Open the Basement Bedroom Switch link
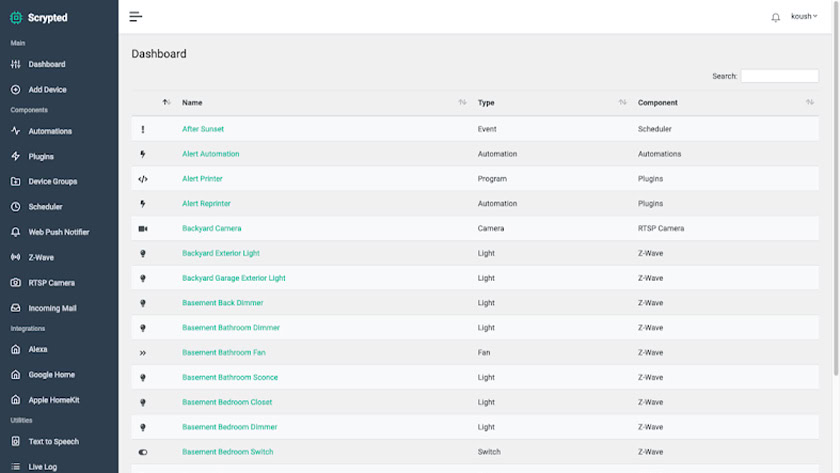Image resolution: width=840 pixels, height=473 pixels. click(228, 452)
